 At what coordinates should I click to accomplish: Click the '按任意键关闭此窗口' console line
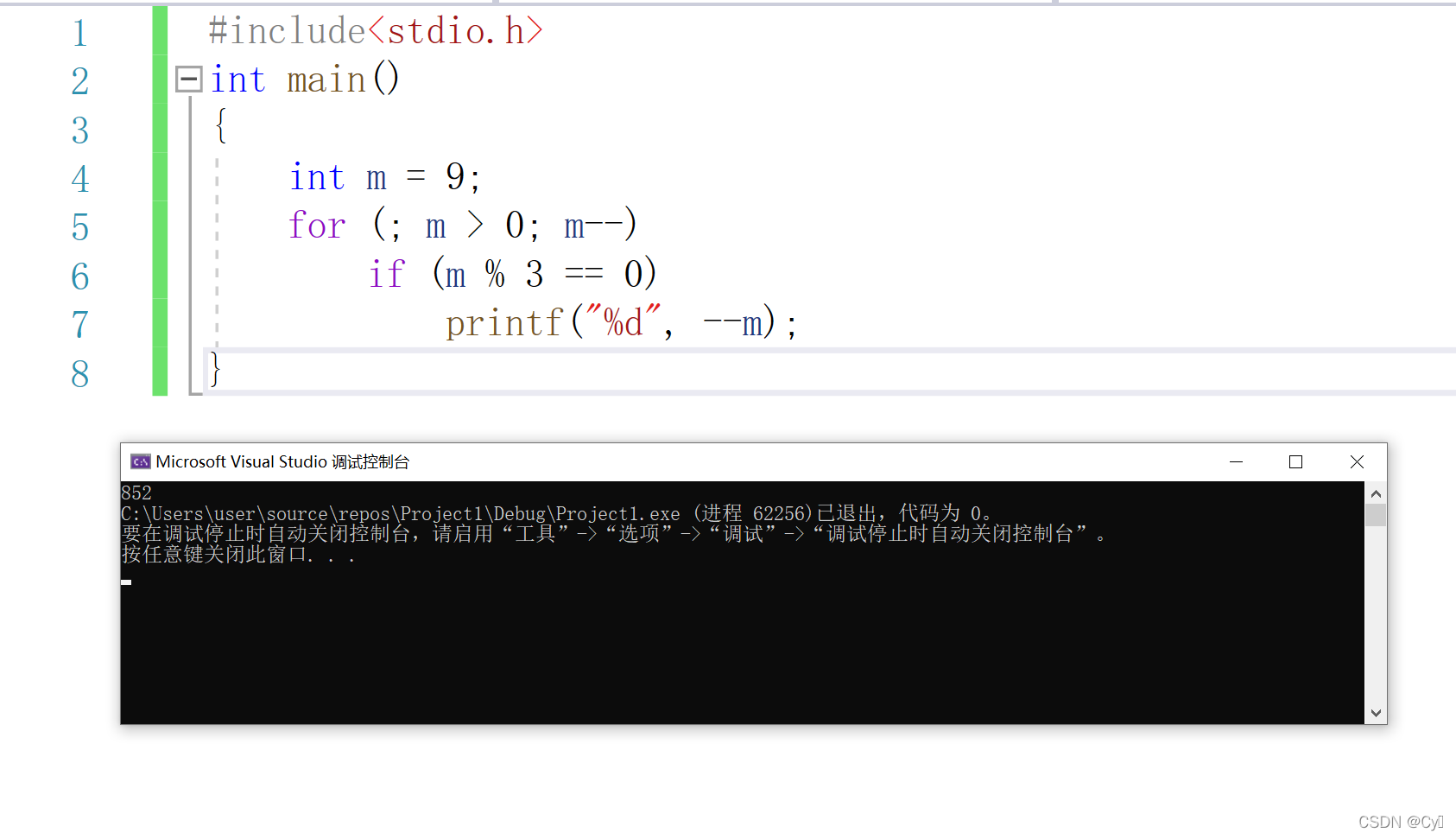click(x=238, y=555)
